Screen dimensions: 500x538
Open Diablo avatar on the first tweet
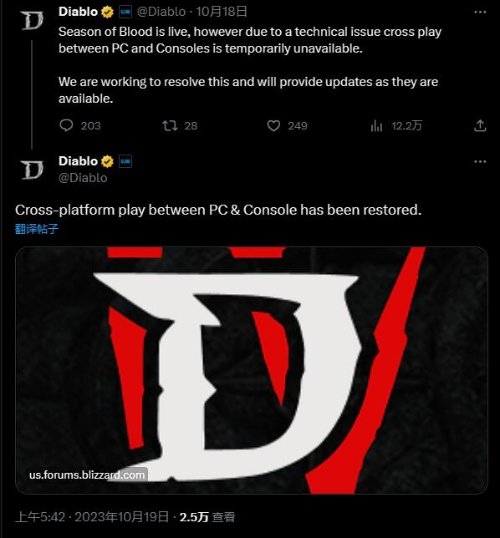pyautogui.click(x=32, y=21)
